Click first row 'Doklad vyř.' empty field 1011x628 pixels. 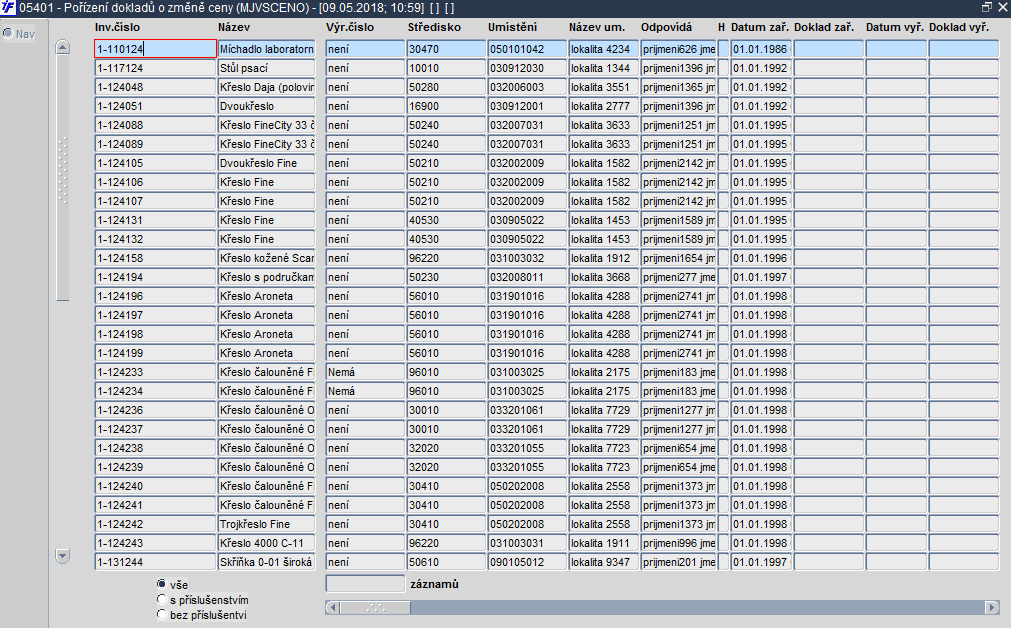964,49
